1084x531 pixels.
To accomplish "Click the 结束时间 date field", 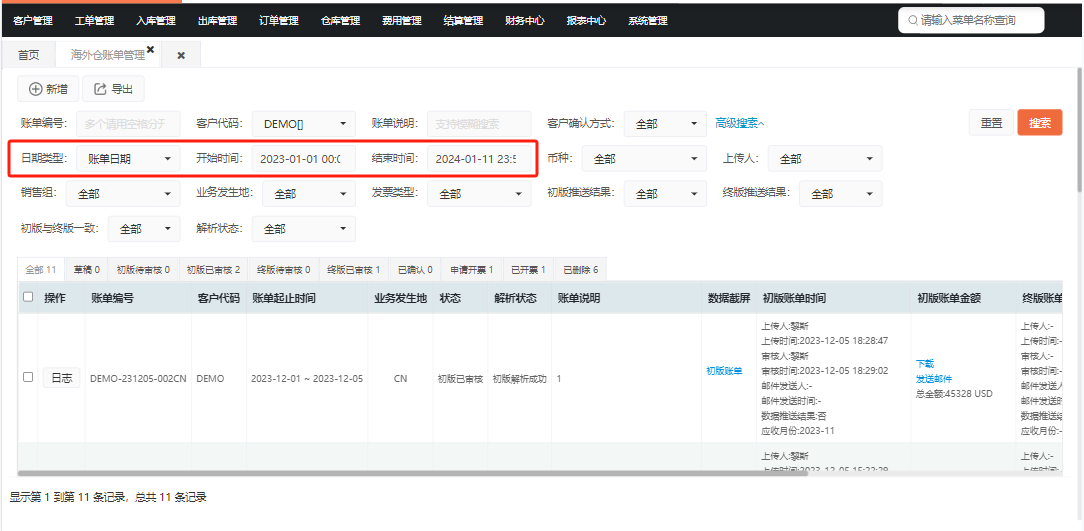I will (479, 159).
